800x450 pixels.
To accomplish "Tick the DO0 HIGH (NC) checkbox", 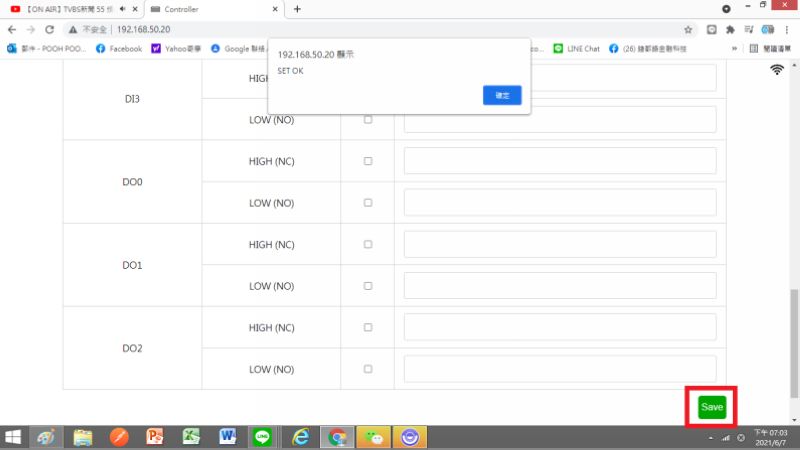I will pos(367,161).
